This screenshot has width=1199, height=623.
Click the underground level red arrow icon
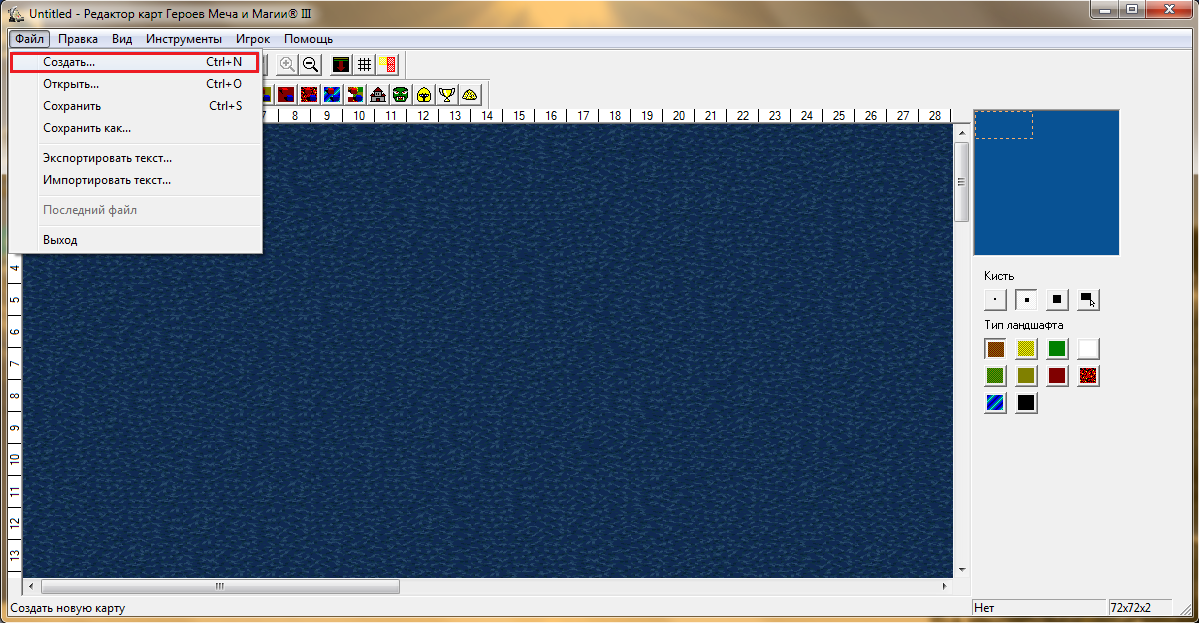341,65
